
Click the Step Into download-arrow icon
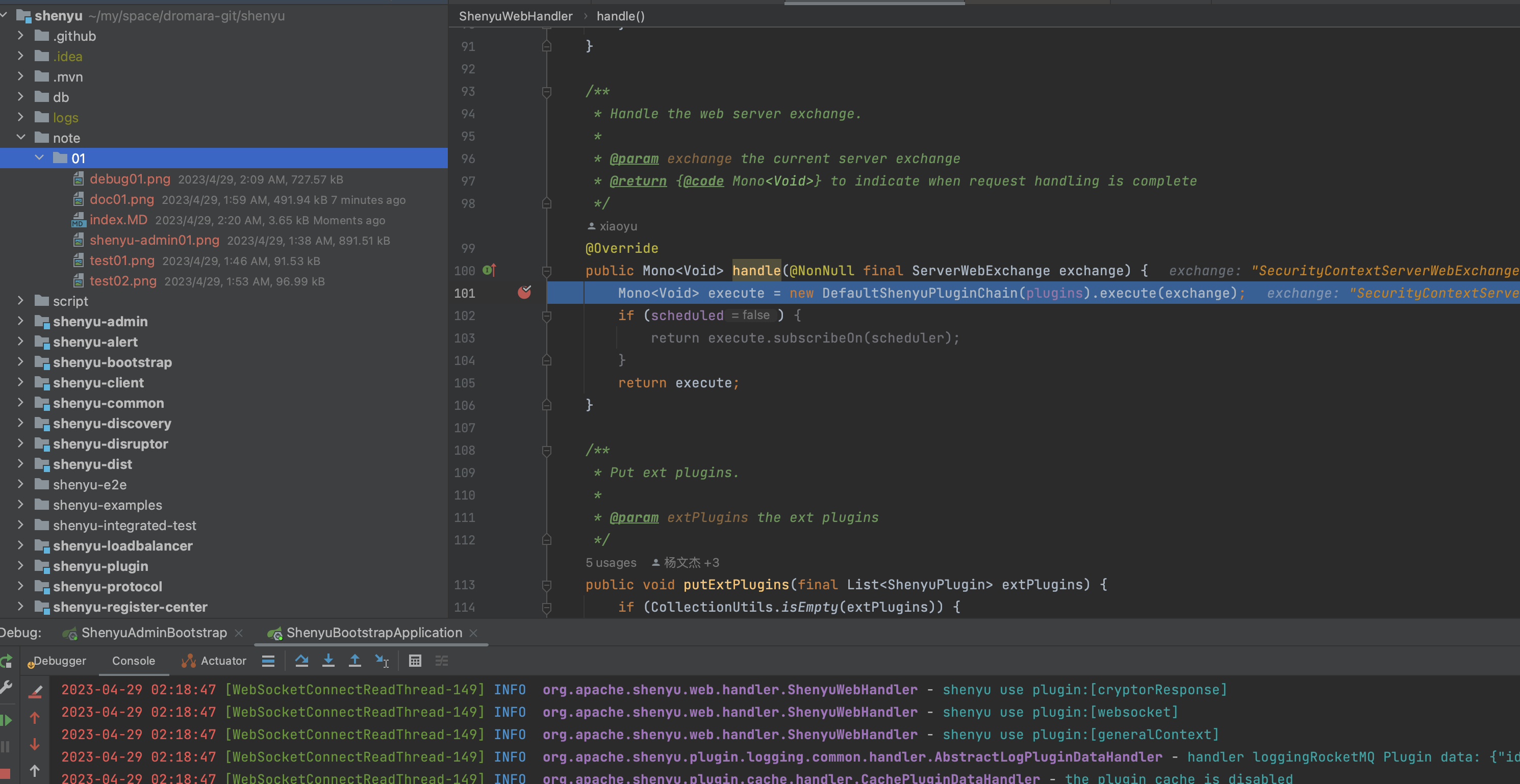pyautogui.click(x=328, y=661)
